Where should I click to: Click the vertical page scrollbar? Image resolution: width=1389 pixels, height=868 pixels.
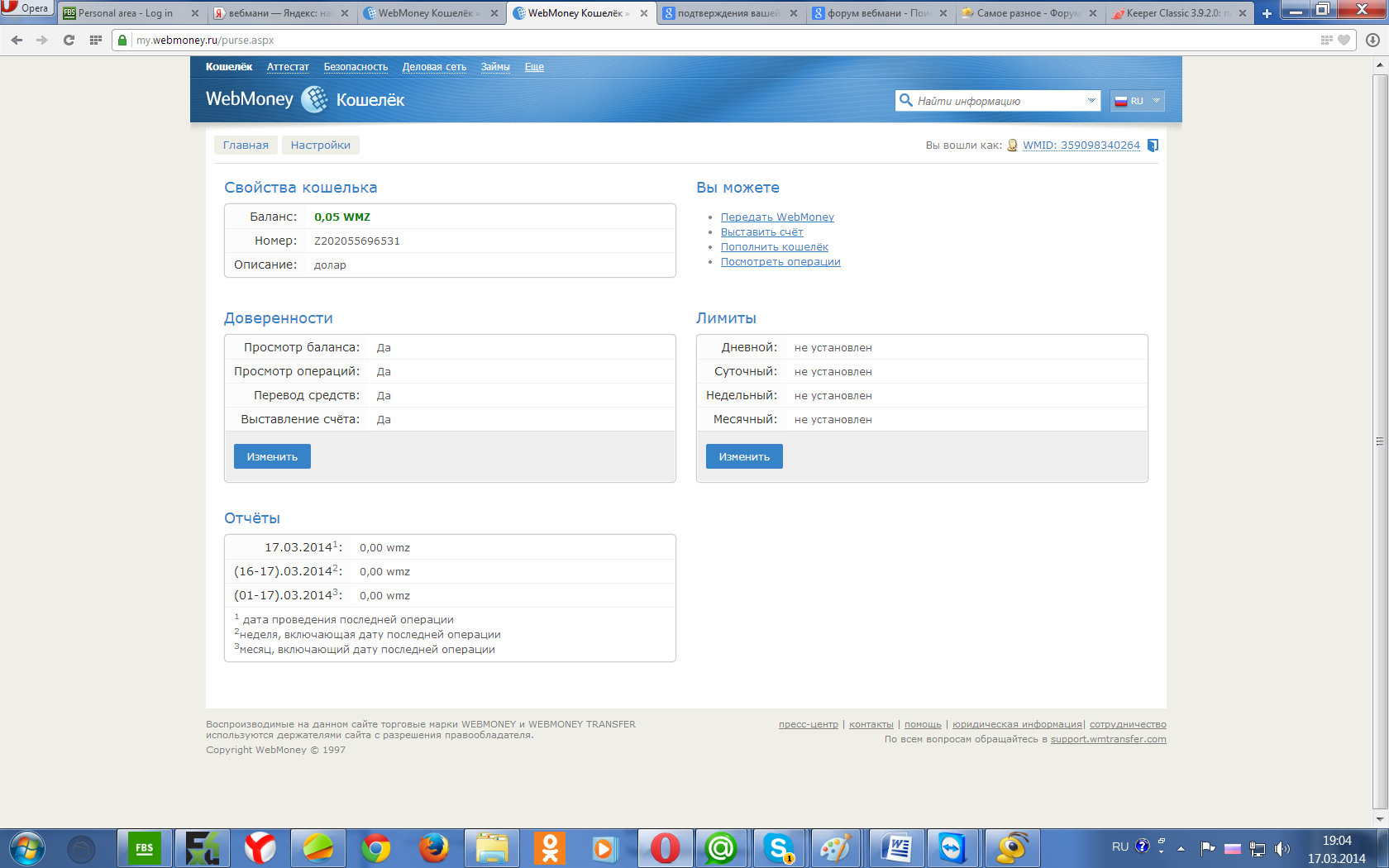click(1380, 441)
